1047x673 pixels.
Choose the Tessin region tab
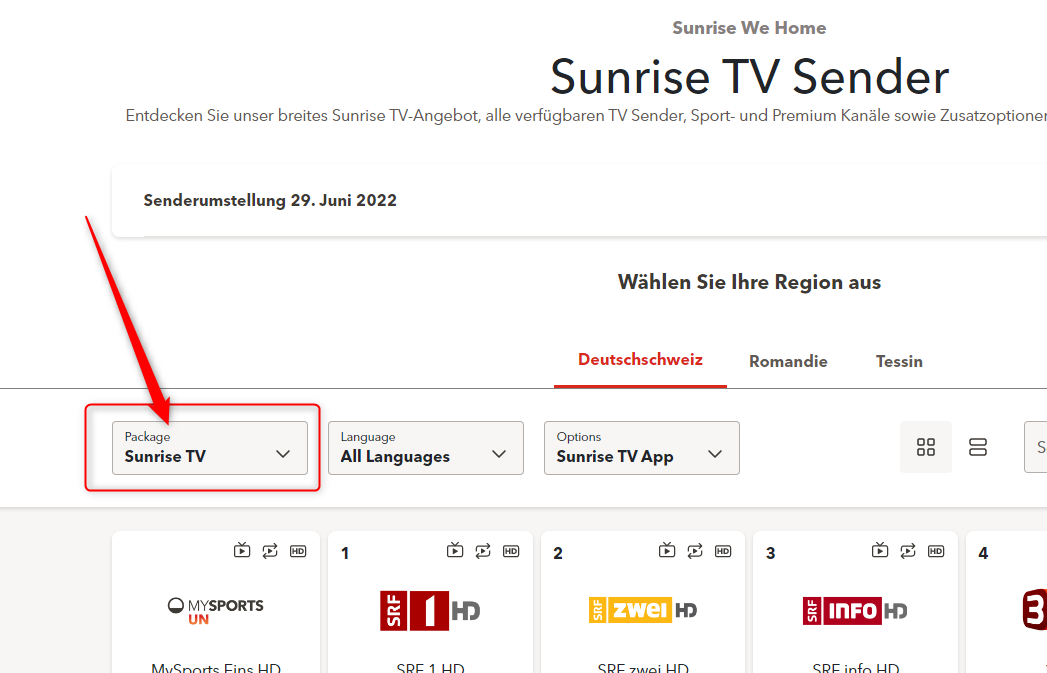coord(899,361)
